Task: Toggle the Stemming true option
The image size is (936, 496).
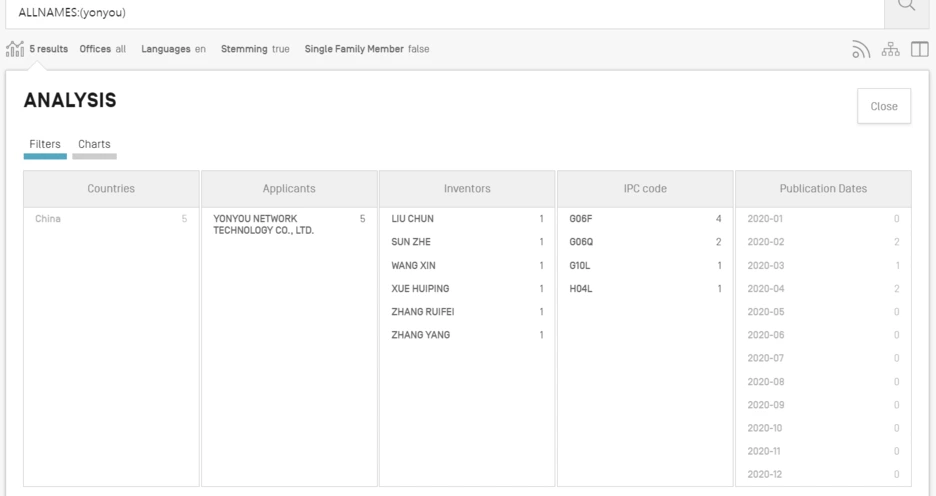Action: pos(254,50)
